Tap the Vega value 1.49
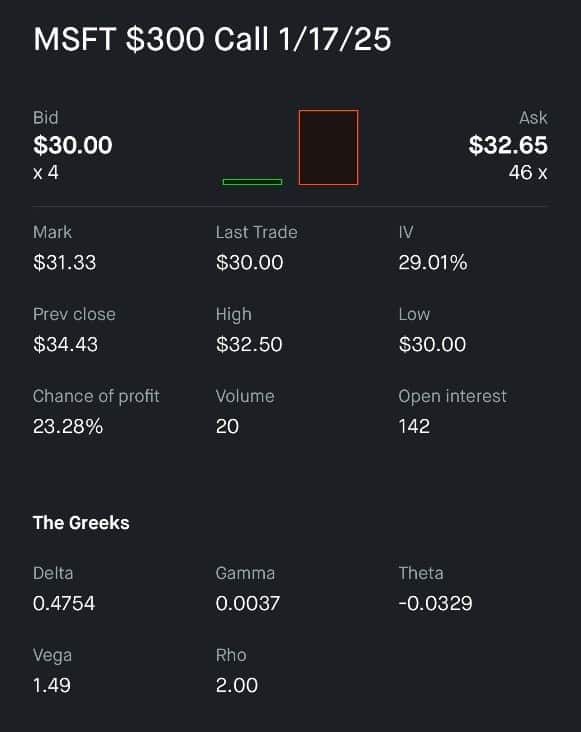581x732 pixels. (52, 685)
